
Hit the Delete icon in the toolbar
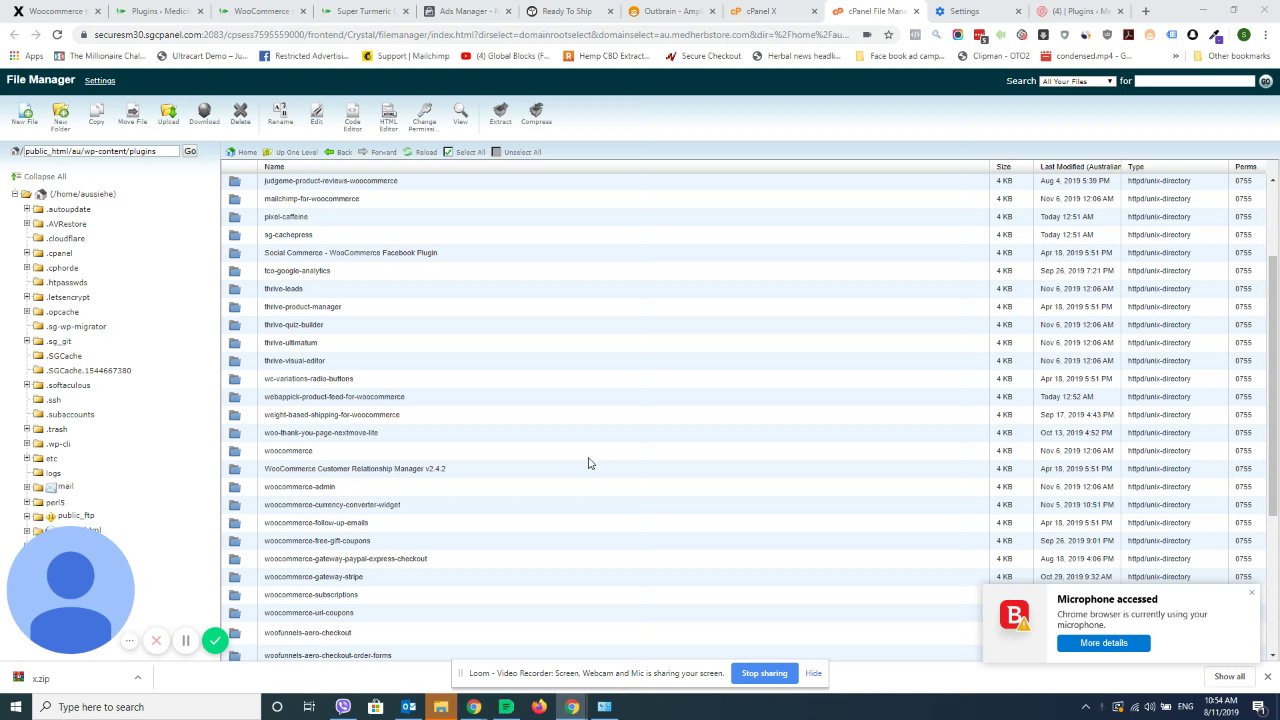tap(240, 114)
